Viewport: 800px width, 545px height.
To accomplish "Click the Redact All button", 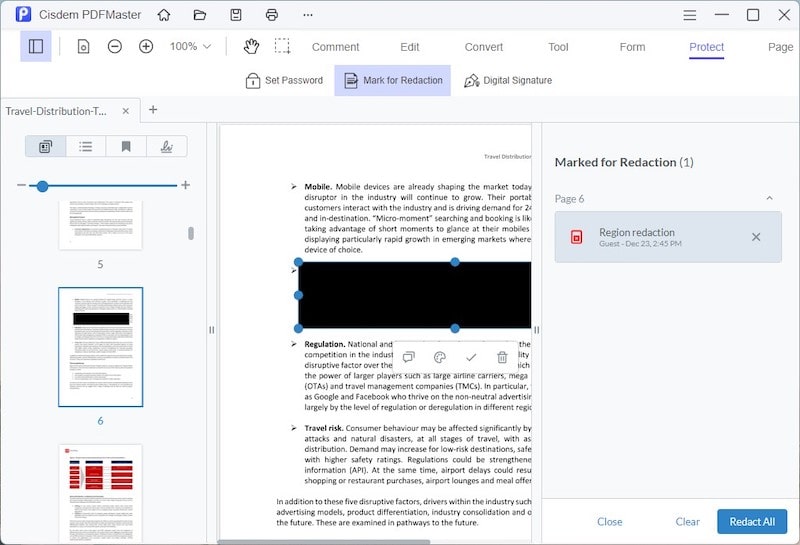I will click(x=752, y=522).
